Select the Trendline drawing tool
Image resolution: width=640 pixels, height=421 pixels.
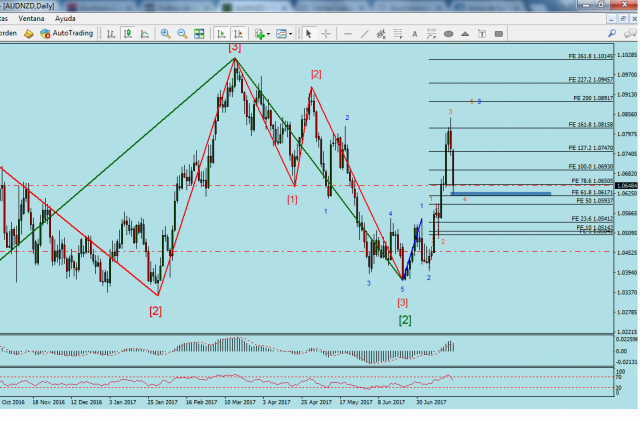pos(364,34)
